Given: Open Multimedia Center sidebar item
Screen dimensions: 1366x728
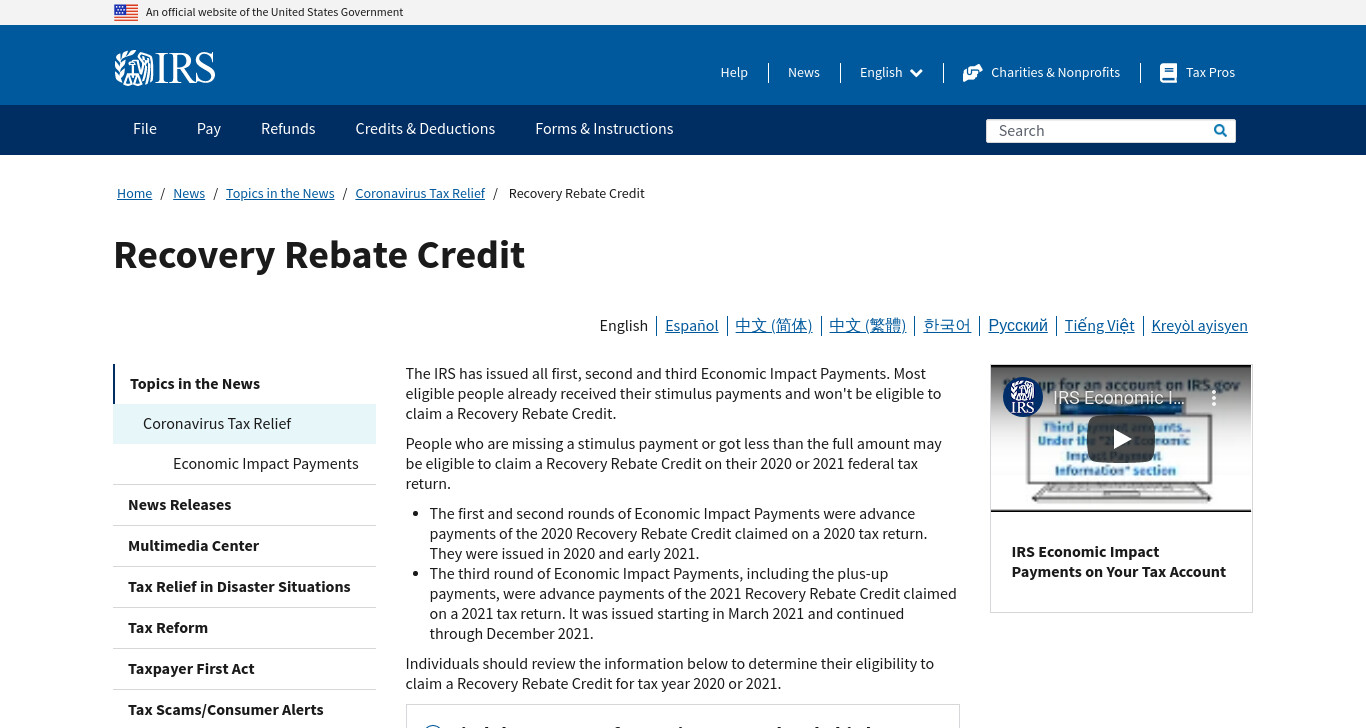Looking at the screenshot, I should coord(245,546).
